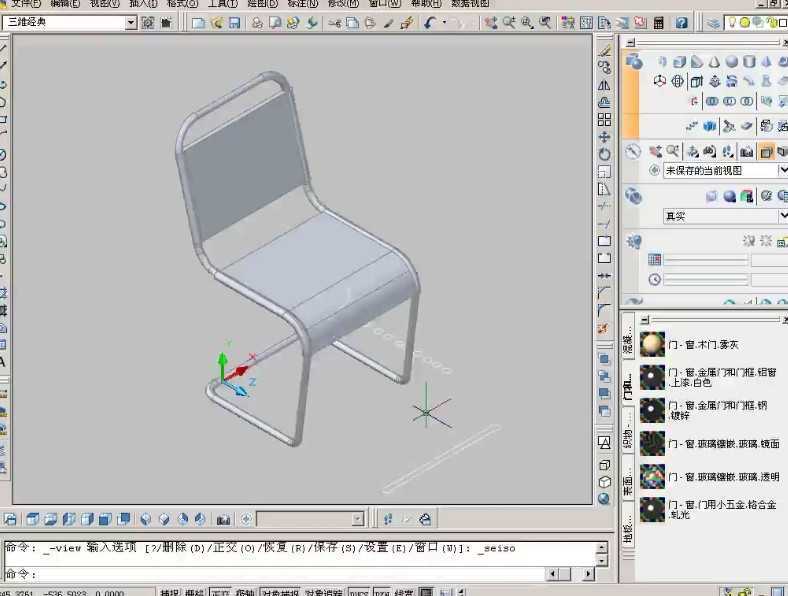Select the 门-窗.玻璃镶嵌.玻璃.镜面 material
Screen dimensions: 788x596
click(x=711, y=443)
